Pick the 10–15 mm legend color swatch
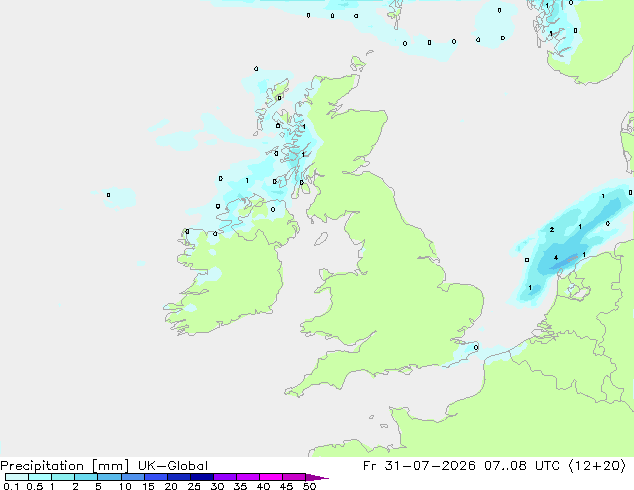The image size is (634, 490). tap(133, 477)
